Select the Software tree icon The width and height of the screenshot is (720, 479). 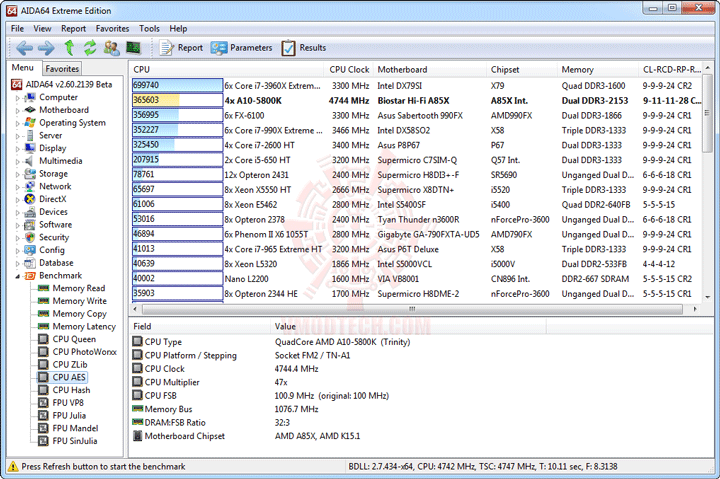(30, 225)
